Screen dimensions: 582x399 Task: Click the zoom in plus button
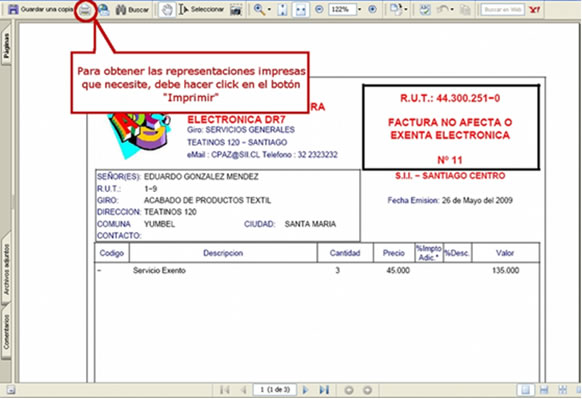tap(372, 10)
